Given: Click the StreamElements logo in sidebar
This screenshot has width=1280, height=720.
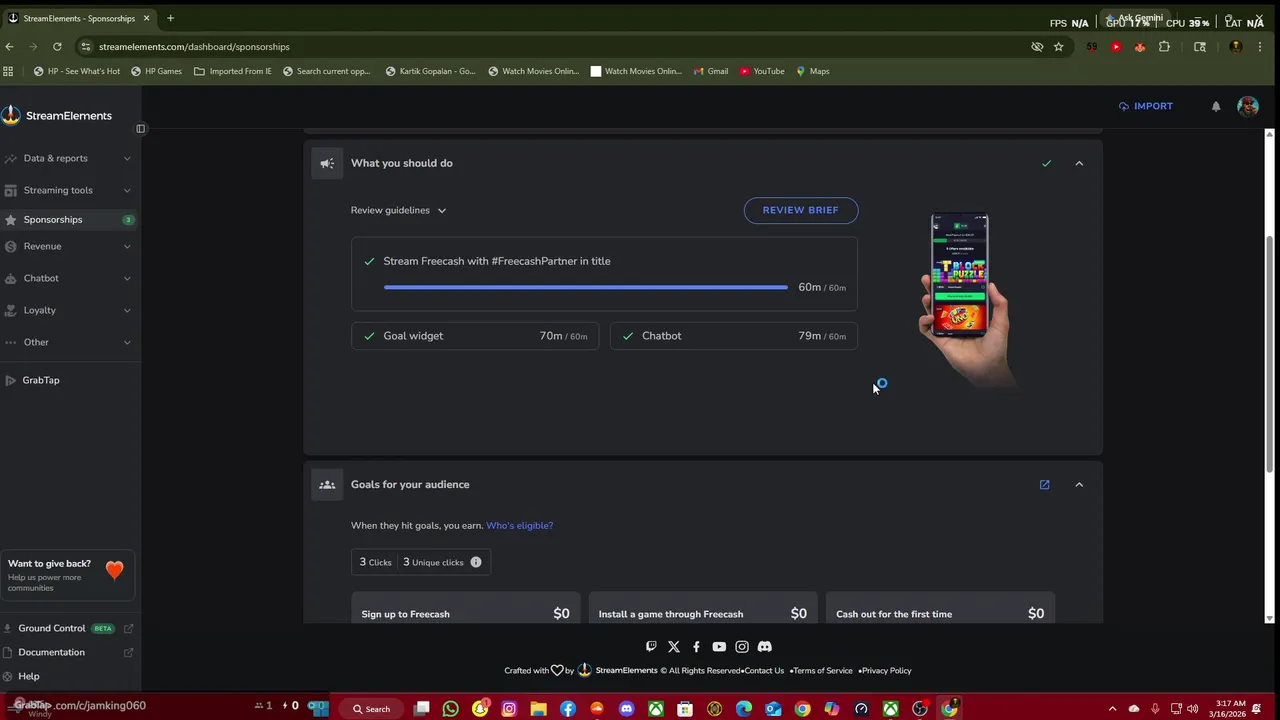Looking at the screenshot, I should (x=56, y=115).
